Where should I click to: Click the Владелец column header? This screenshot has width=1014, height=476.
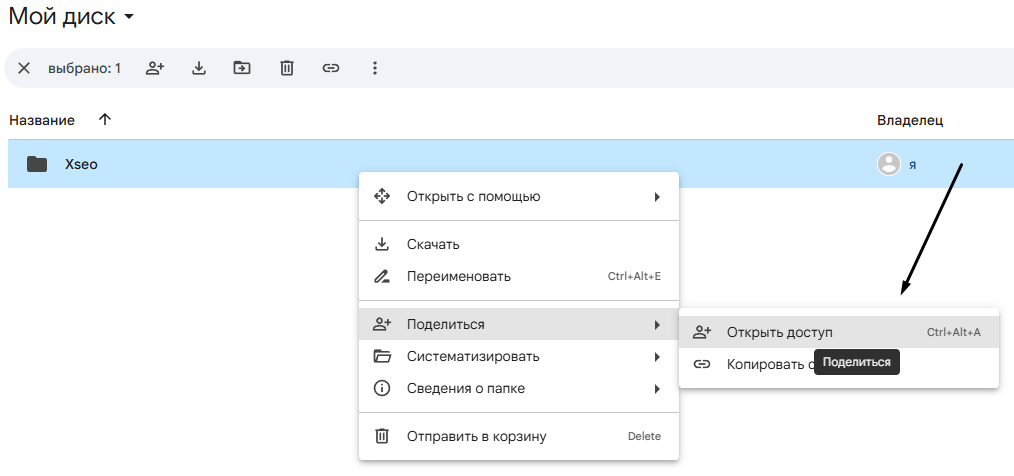(x=910, y=120)
